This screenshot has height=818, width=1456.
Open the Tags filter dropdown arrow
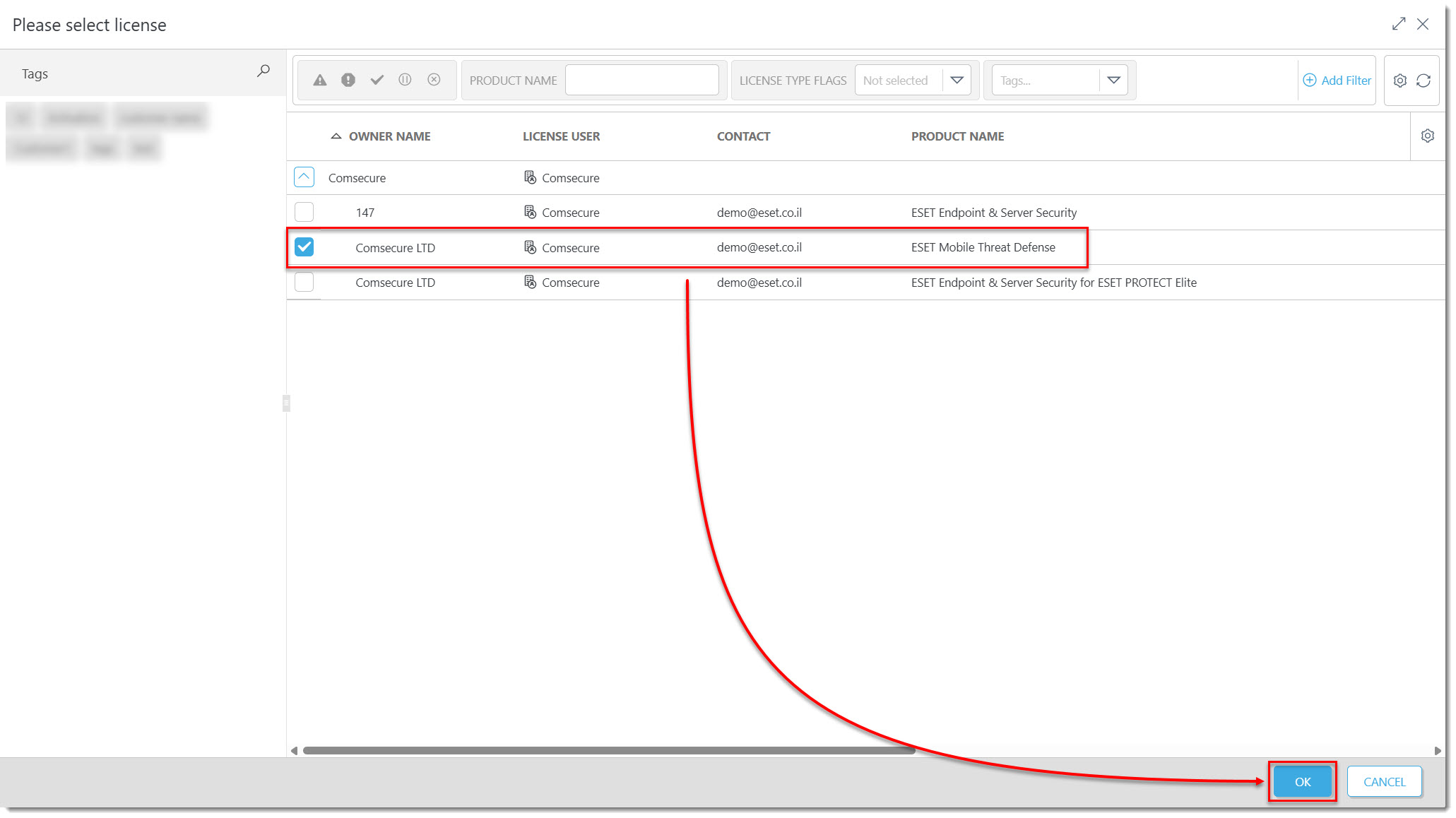1113,80
